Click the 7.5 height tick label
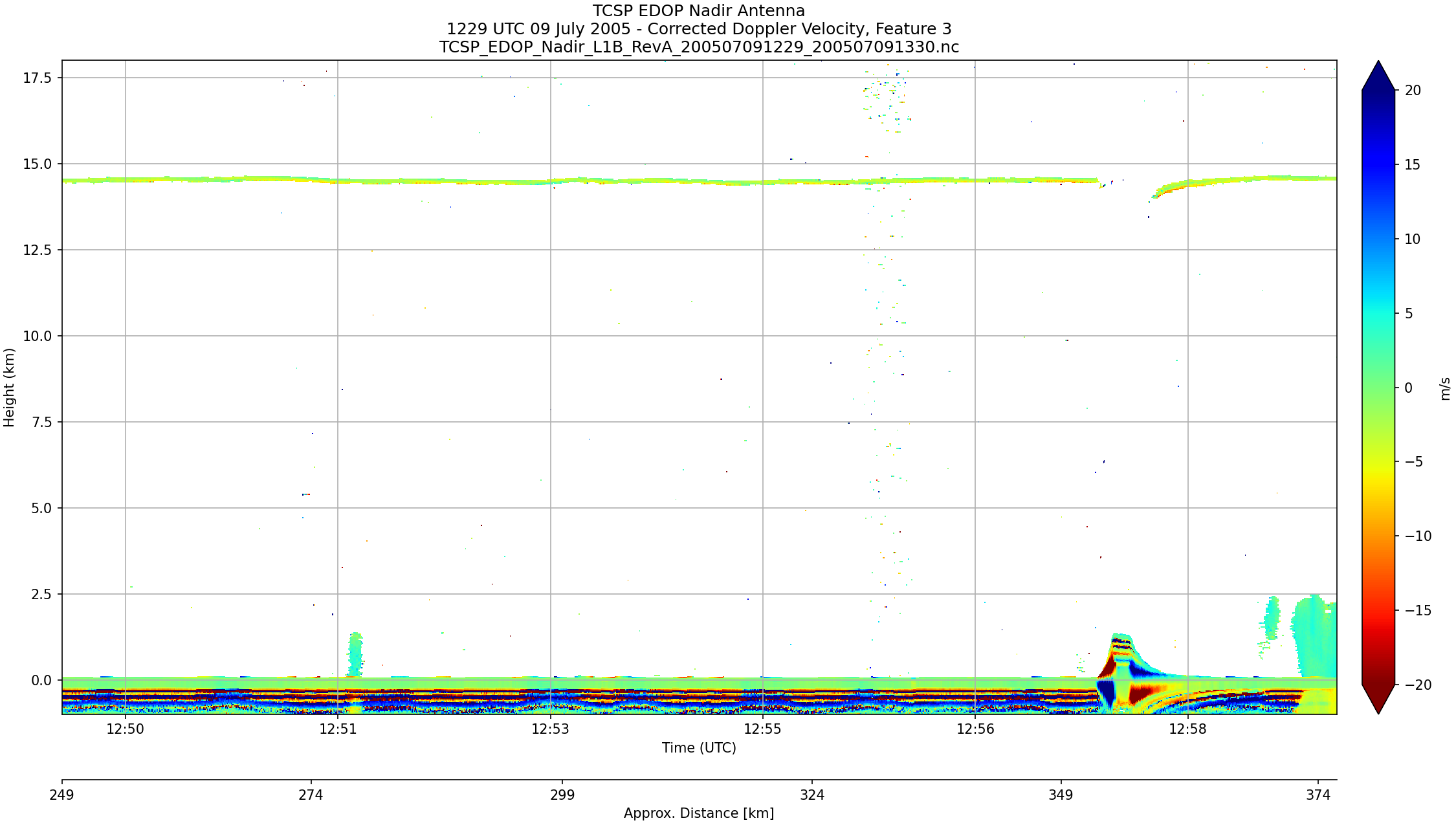The height and width of the screenshot is (825, 1456). [x=41, y=422]
